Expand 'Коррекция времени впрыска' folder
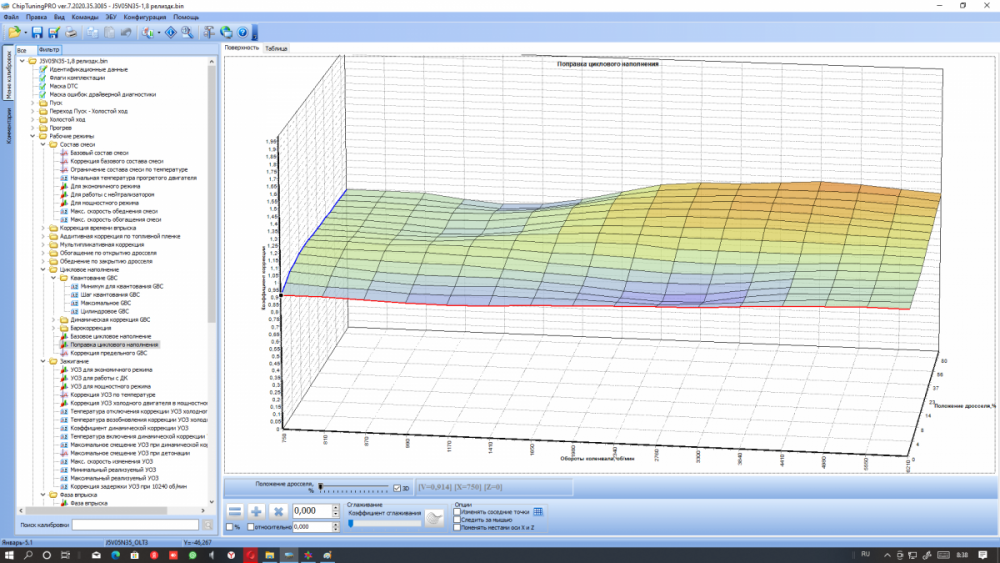The height and width of the screenshot is (563, 1000). (43, 227)
